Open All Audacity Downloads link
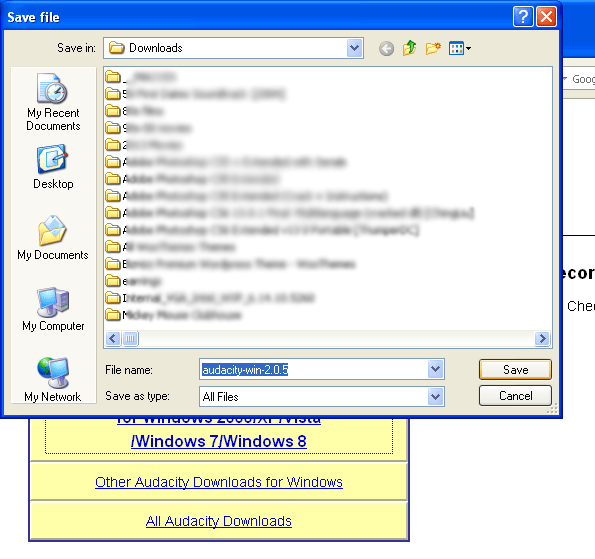Viewport: 595px width, 559px height. (219, 521)
